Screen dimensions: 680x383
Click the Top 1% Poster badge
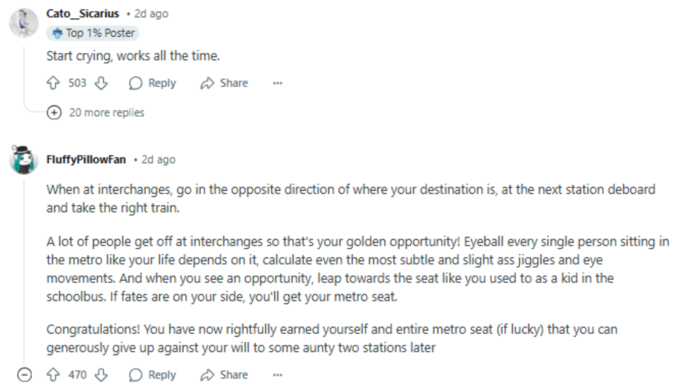click(93, 33)
